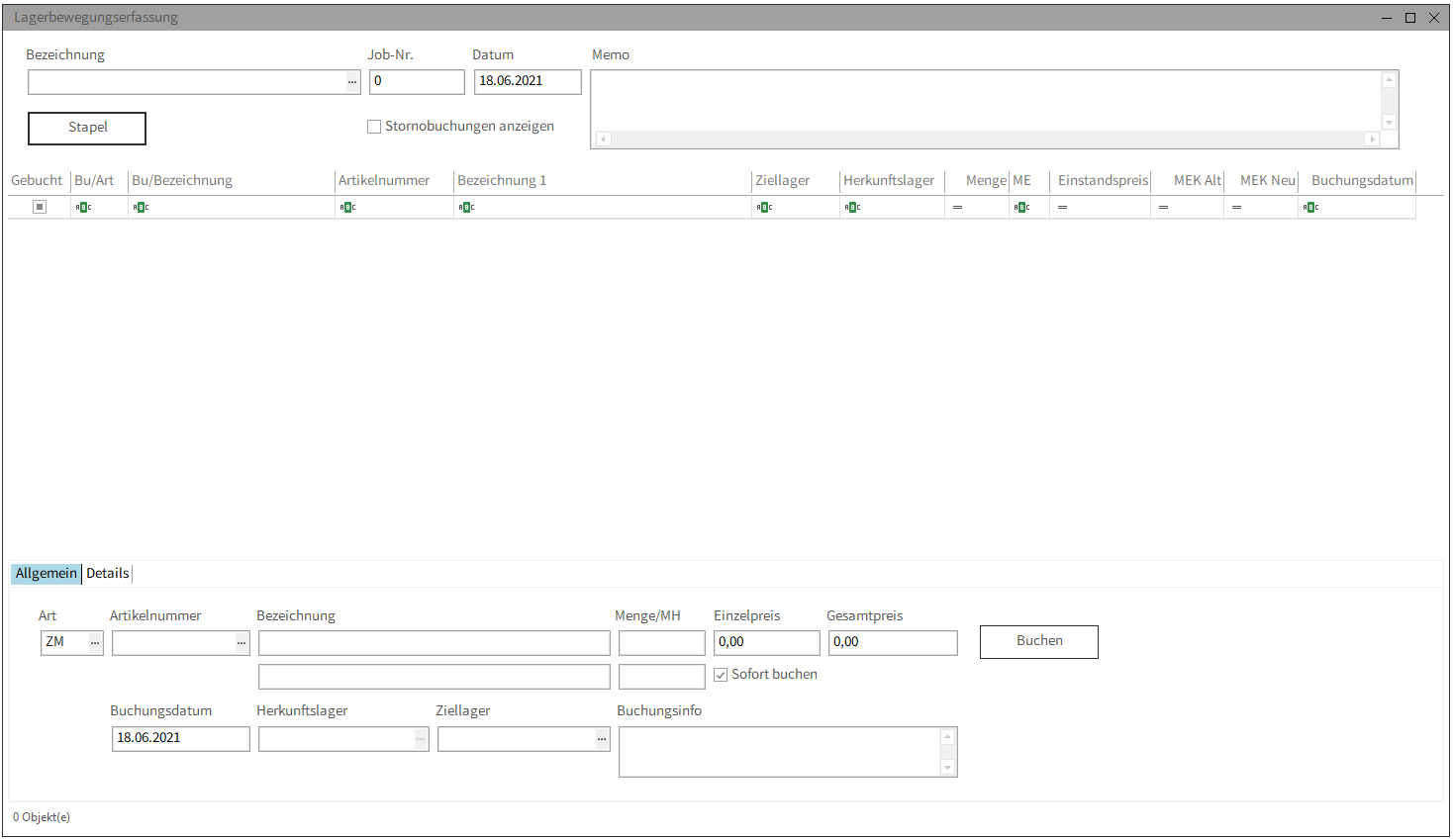The image size is (1453, 840).
Task: Click the Memo horizontal scrollbar left arrow
Action: tap(603, 140)
